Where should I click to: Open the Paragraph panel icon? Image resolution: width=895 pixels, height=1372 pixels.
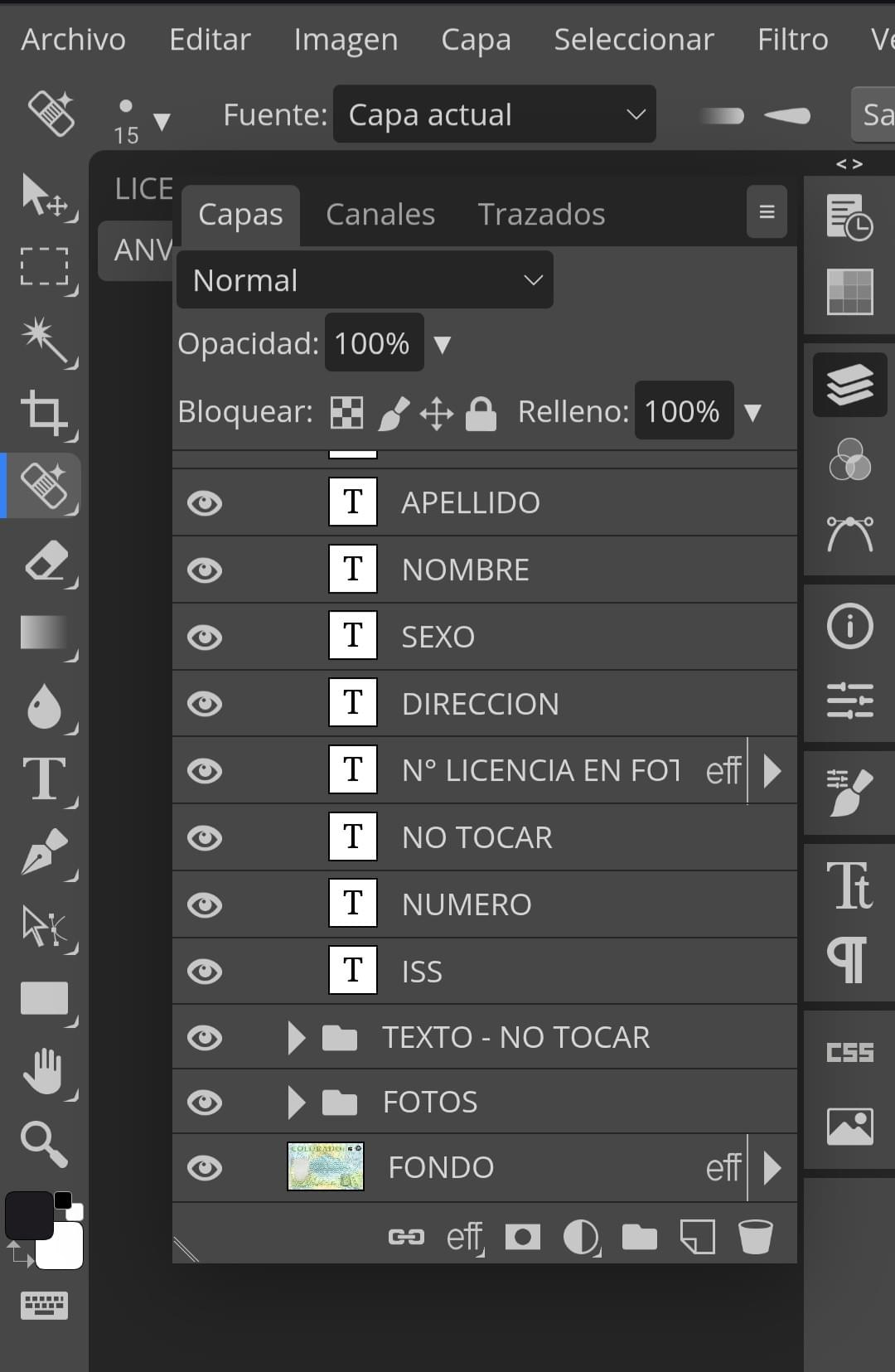click(x=847, y=960)
